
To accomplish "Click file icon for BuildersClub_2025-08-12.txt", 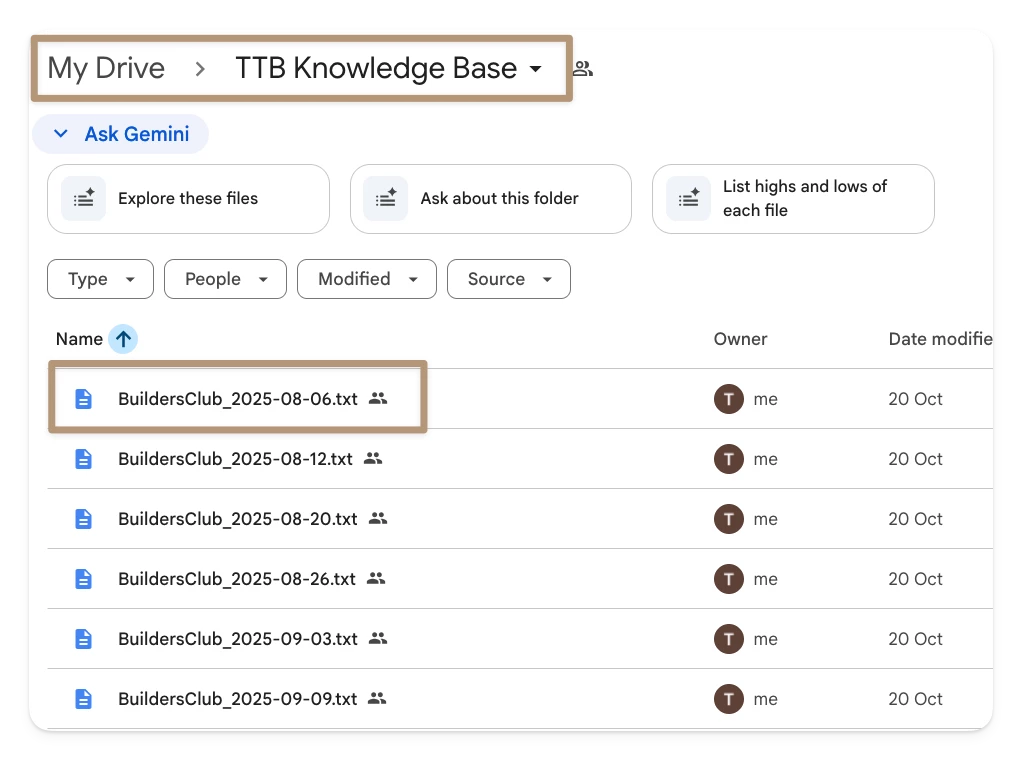I will click(x=83, y=459).
